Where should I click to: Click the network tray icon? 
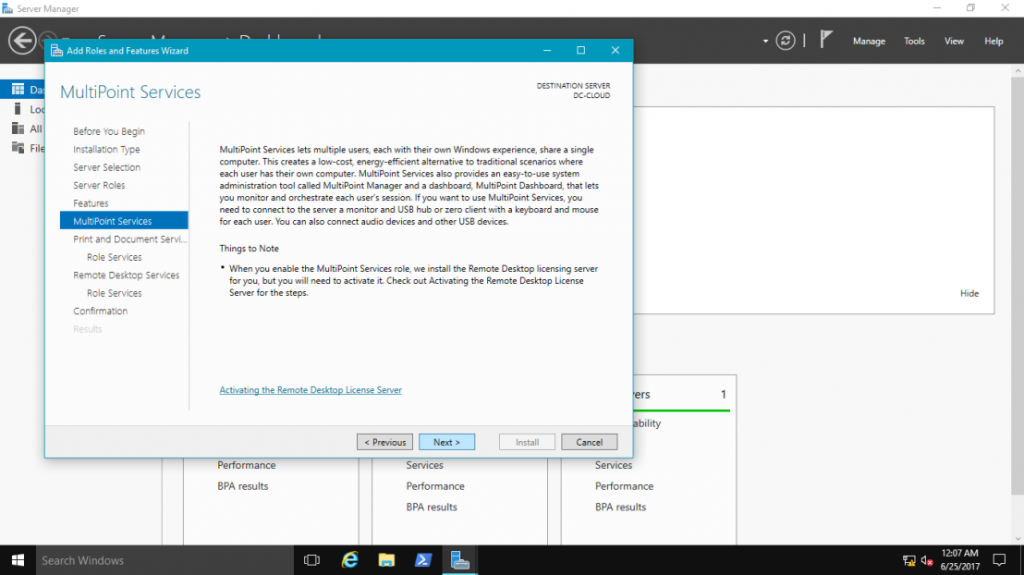coord(909,561)
